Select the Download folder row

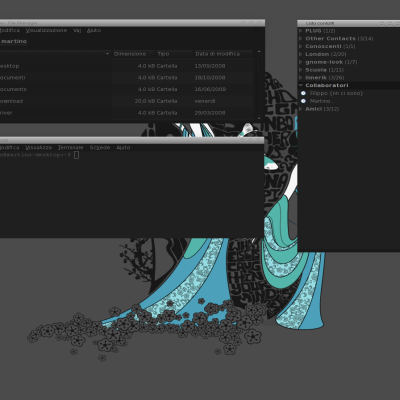[x=127, y=101]
